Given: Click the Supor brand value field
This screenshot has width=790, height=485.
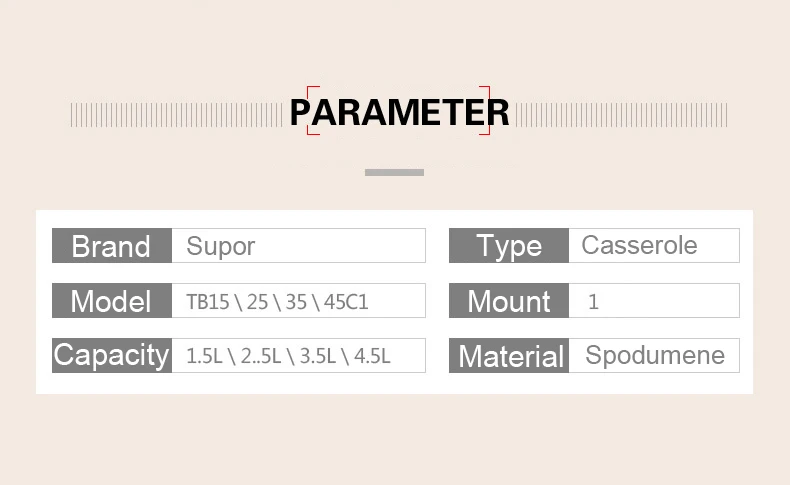Looking at the screenshot, I should pyautogui.click(x=298, y=245).
